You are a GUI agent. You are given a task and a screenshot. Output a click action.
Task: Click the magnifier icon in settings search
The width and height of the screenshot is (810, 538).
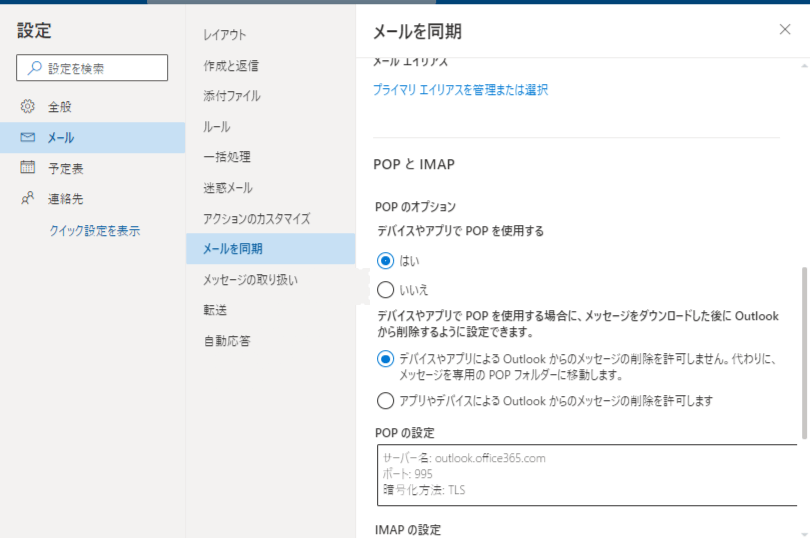[x=35, y=68]
